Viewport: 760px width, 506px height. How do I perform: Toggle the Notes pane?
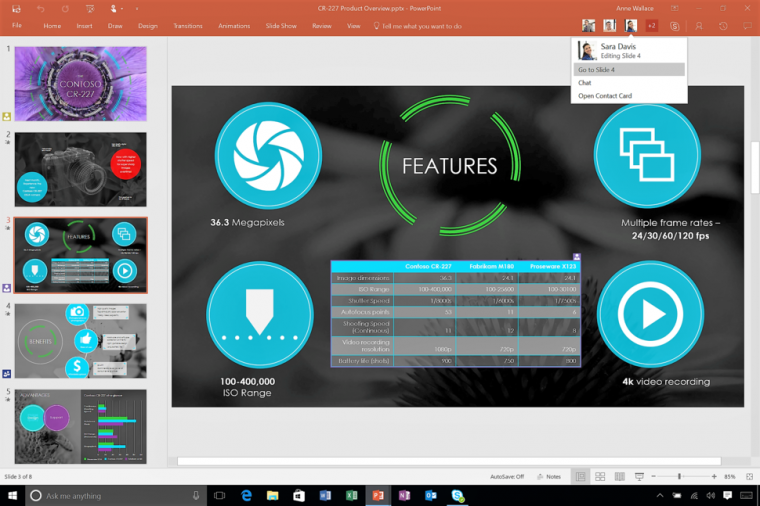point(549,477)
